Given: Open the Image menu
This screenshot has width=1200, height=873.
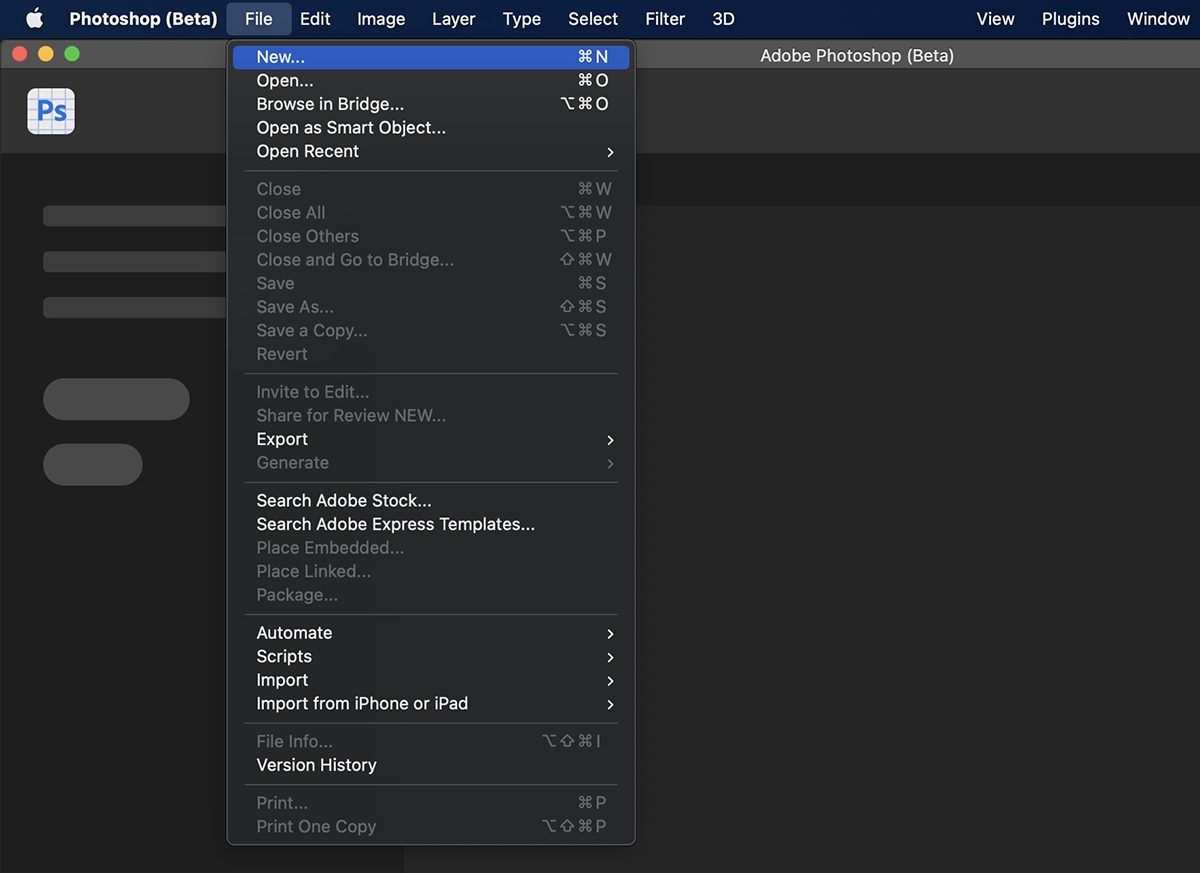Looking at the screenshot, I should pyautogui.click(x=381, y=18).
